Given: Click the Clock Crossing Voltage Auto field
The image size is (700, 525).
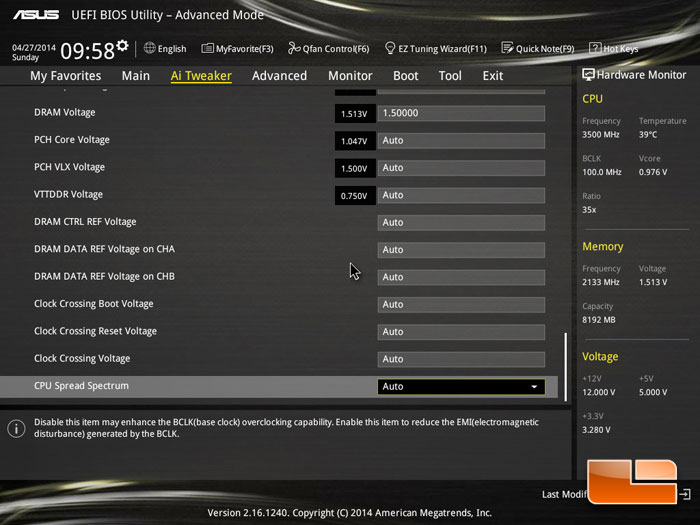Looking at the screenshot, I should [x=461, y=359].
